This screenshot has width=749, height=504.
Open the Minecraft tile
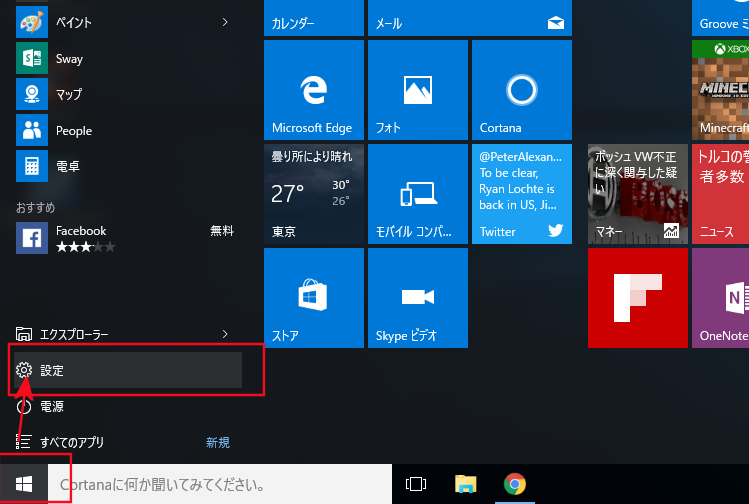[720, 90]
